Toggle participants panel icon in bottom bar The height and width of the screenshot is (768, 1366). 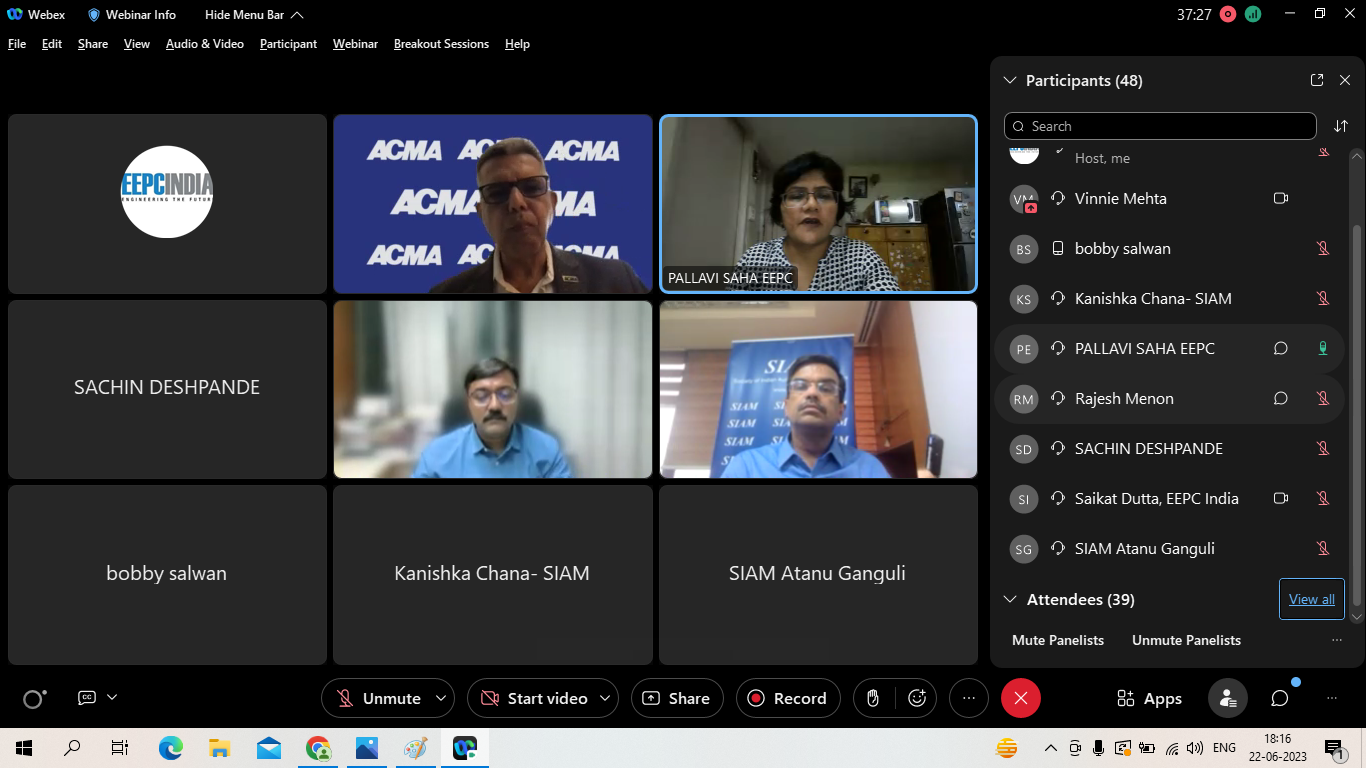click(1227, 698)
